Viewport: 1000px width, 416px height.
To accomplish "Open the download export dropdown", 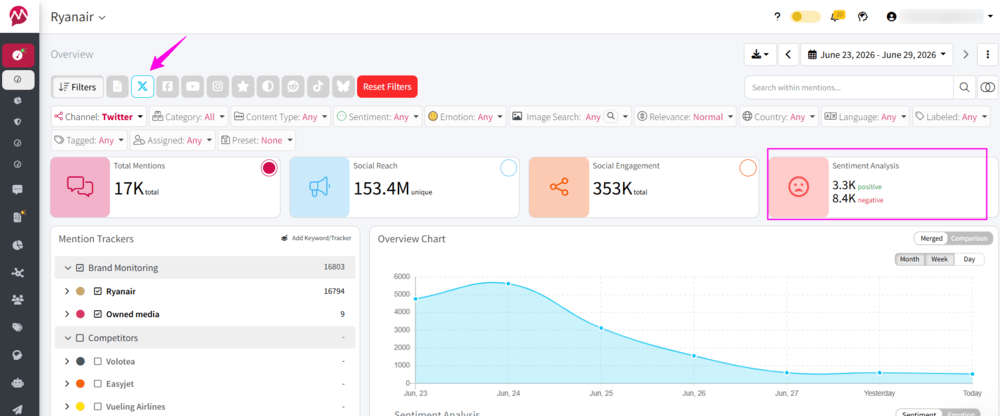I will pos(760,54).
